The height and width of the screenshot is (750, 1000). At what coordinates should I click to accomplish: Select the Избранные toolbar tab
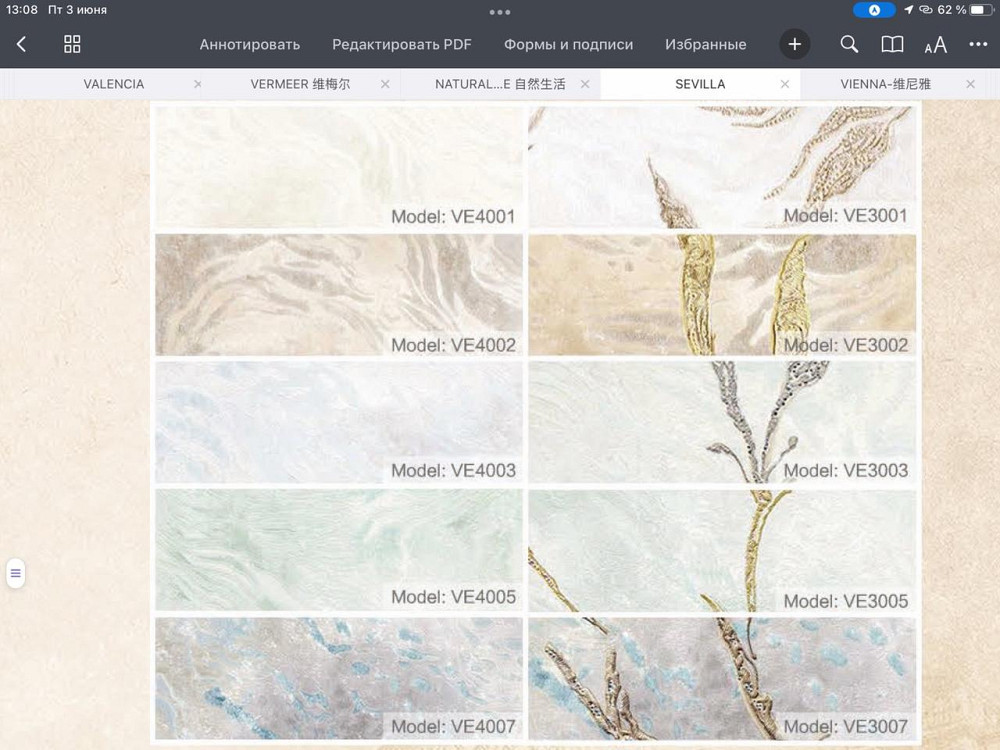(x=705, y=44)
